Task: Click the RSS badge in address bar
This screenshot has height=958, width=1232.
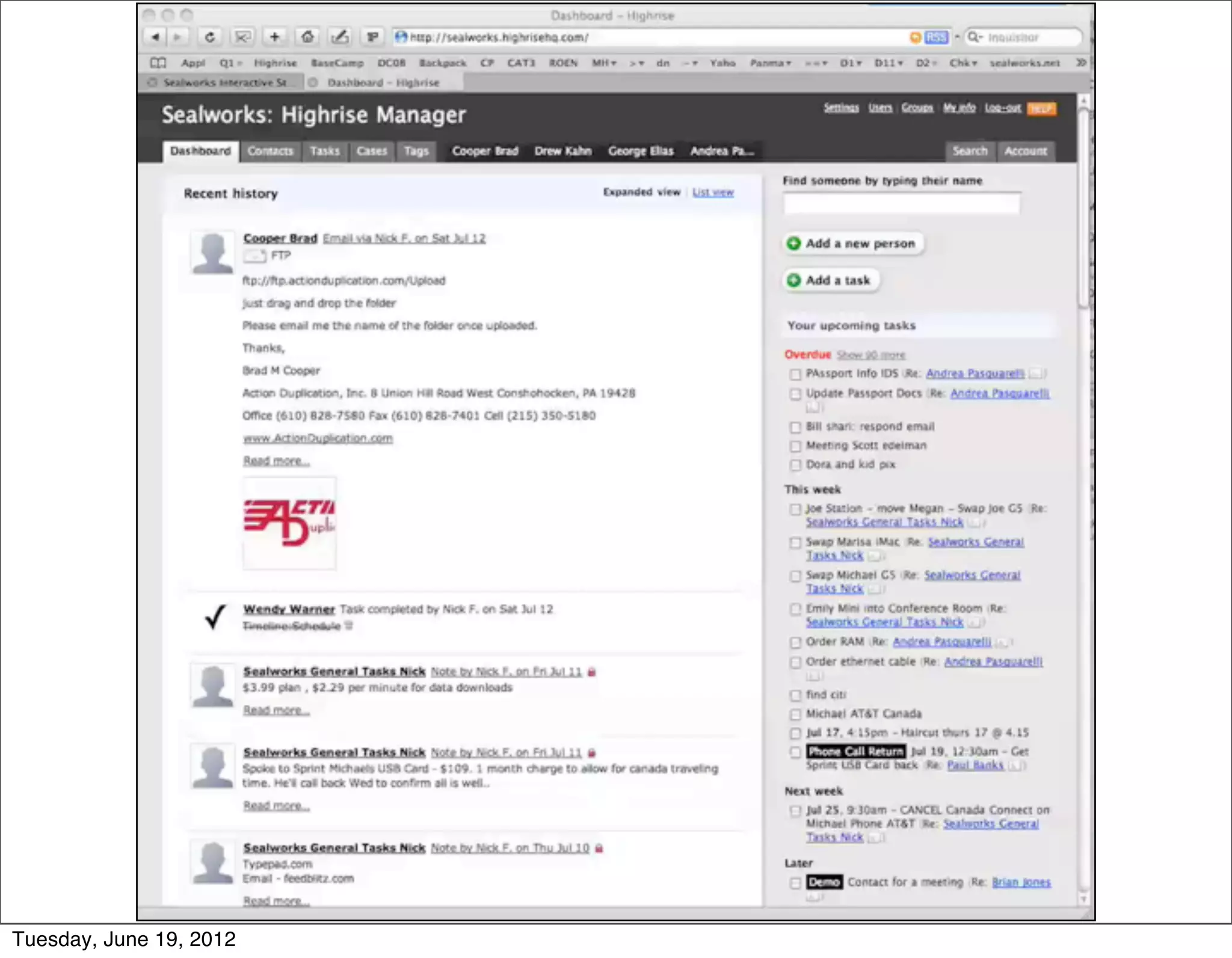Action: [x=935, y=37]
